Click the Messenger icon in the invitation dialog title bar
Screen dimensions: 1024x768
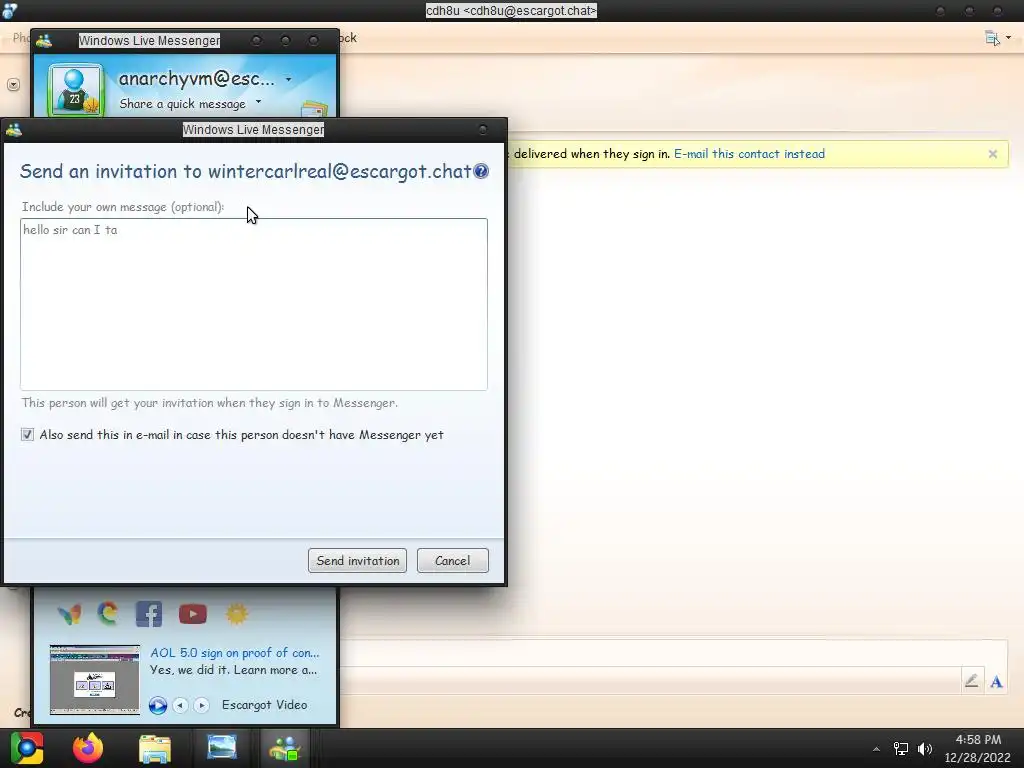(x=14, y=130)
